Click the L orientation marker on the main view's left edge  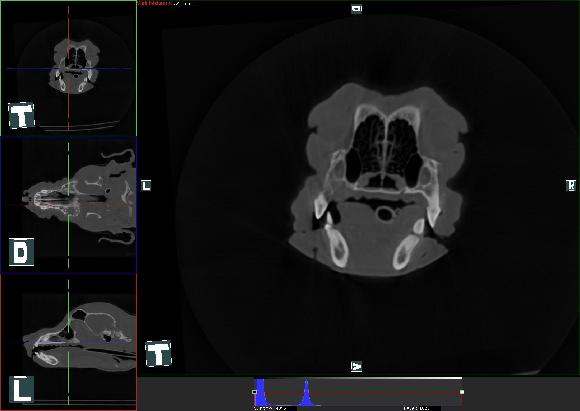pos(146,185)
